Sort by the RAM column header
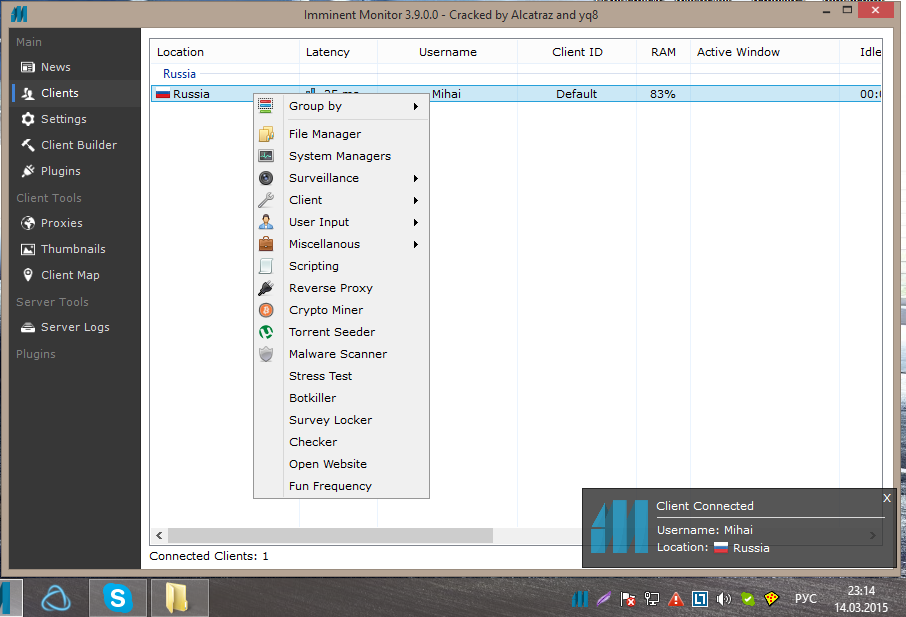 [x=663, y=52]
